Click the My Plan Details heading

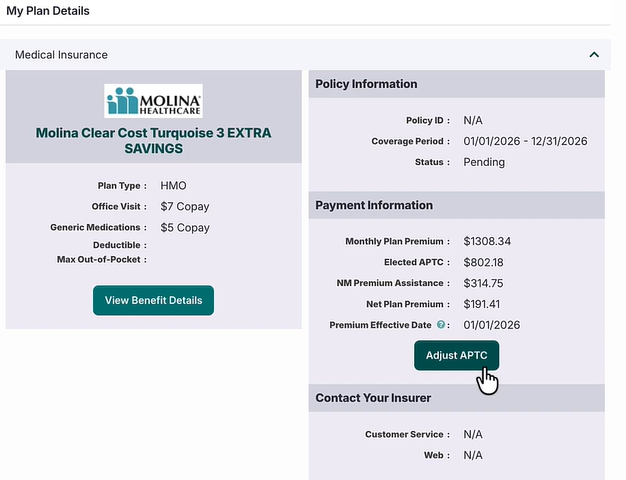[x=48, y=11]
